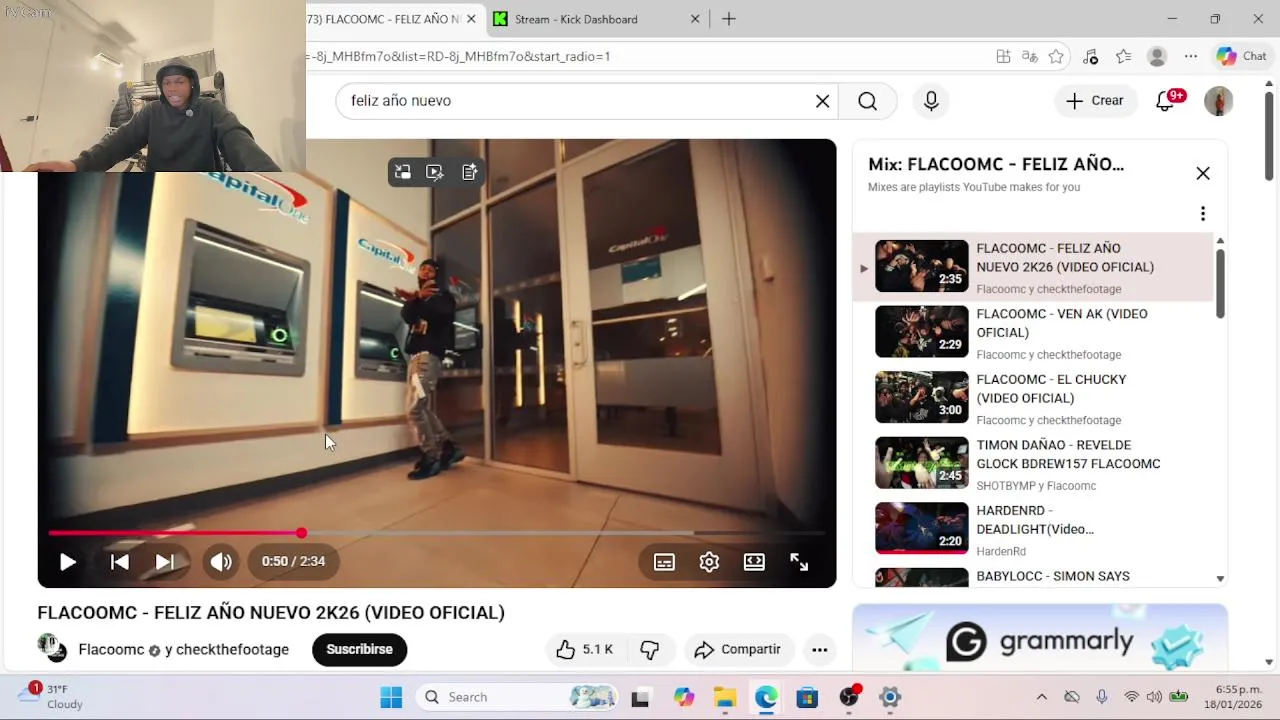This screenshot has height=720, width=1280.
Task: Enter fullscreen video mode
Action: pyautogui.click(x=799, y=562)
